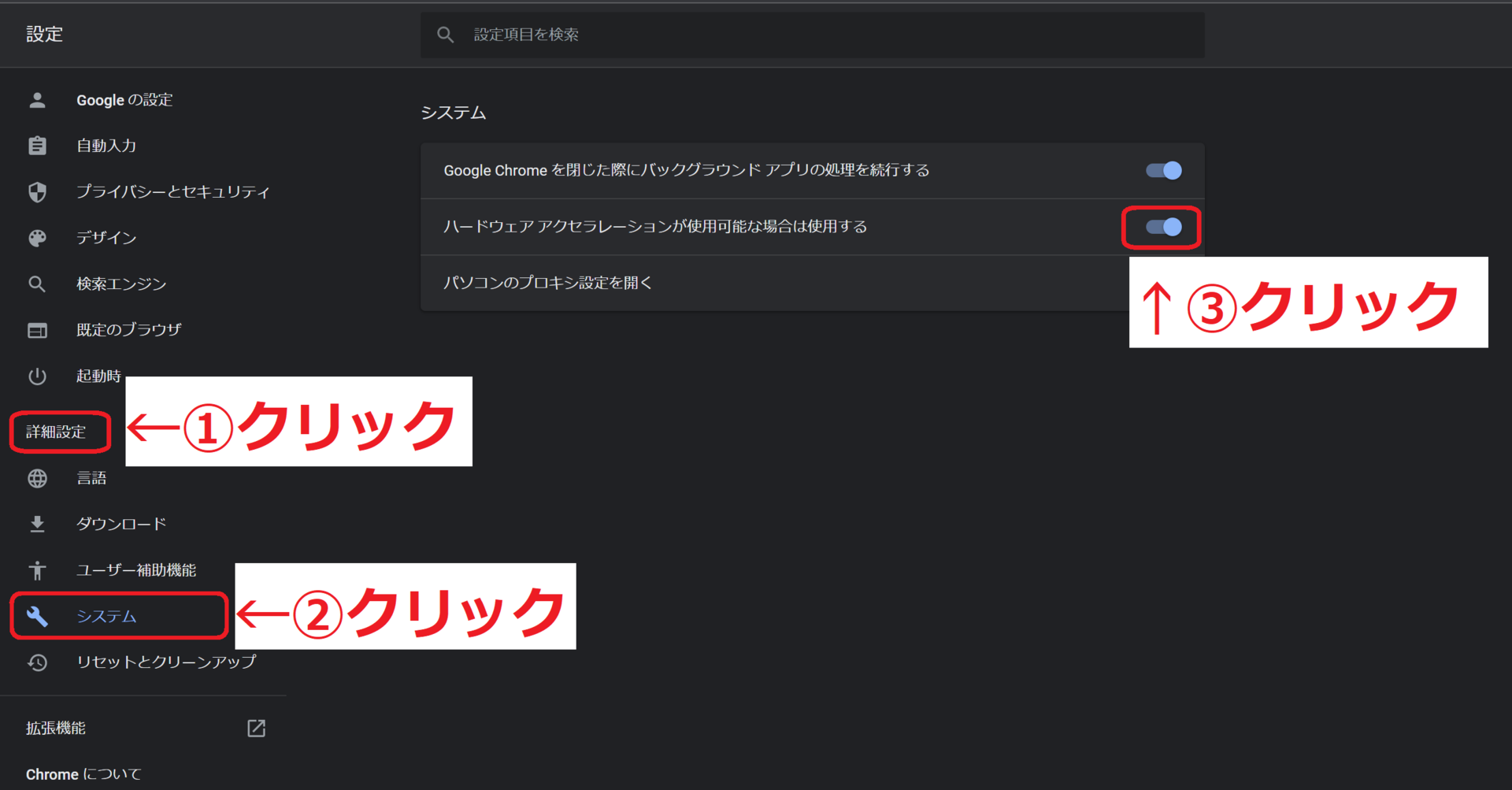Click the browser window icon for 既定のブラウザ
The width and height of the screenshot is (1512, 790).
pos(37,330)
